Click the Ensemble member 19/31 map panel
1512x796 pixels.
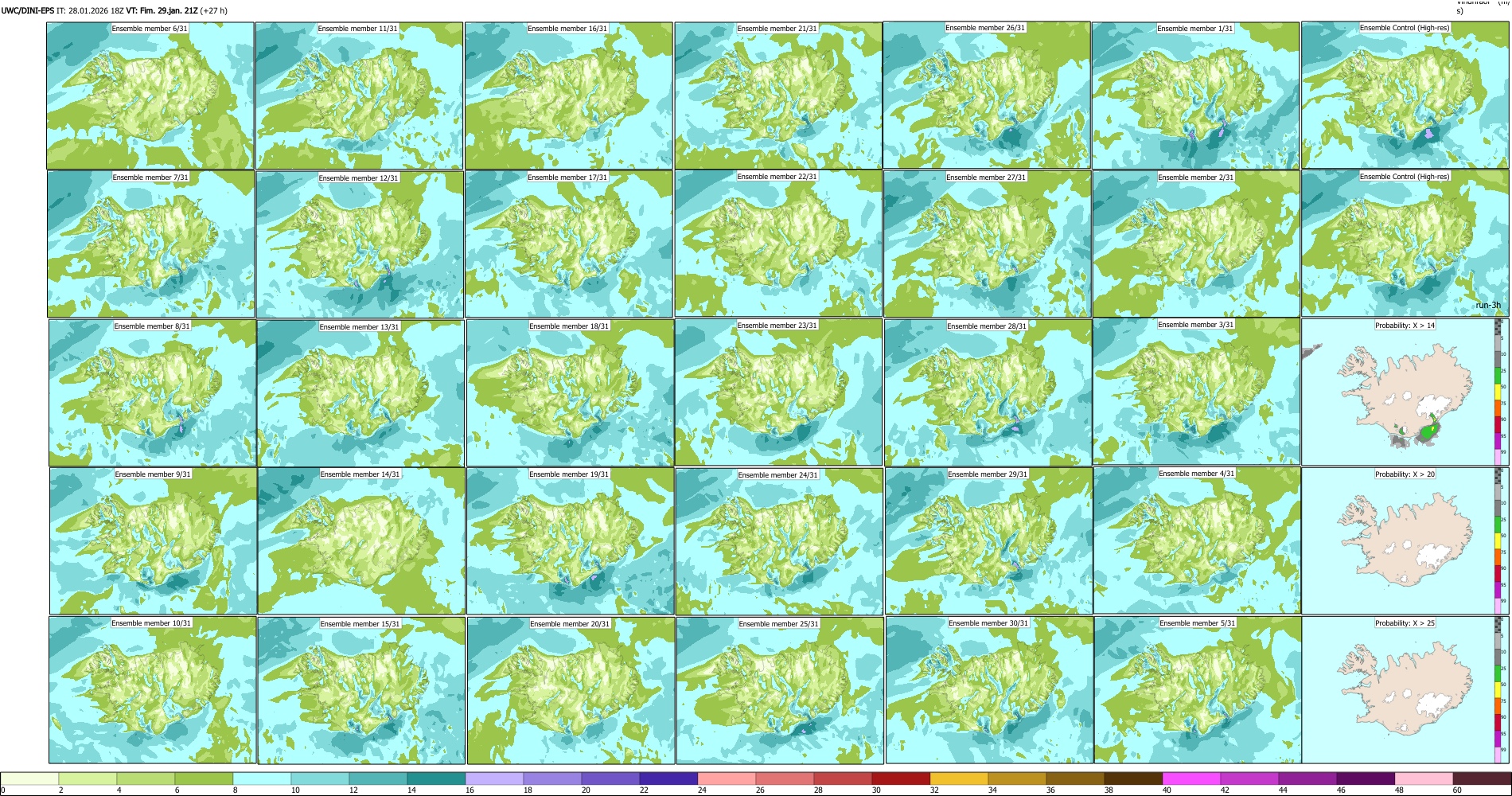(x=571, y=541)
